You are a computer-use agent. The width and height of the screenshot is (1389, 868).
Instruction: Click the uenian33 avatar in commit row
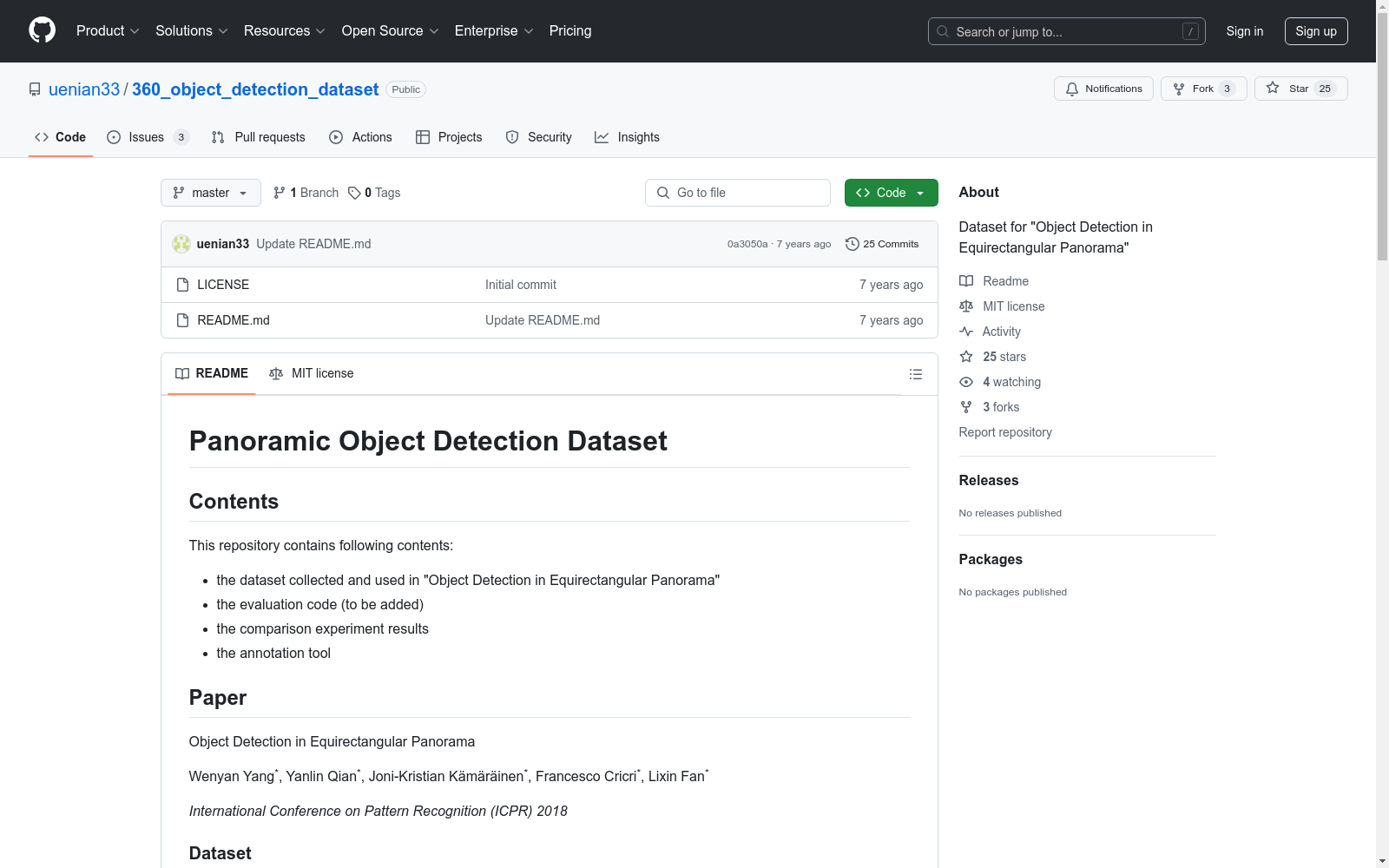(181, 244)
